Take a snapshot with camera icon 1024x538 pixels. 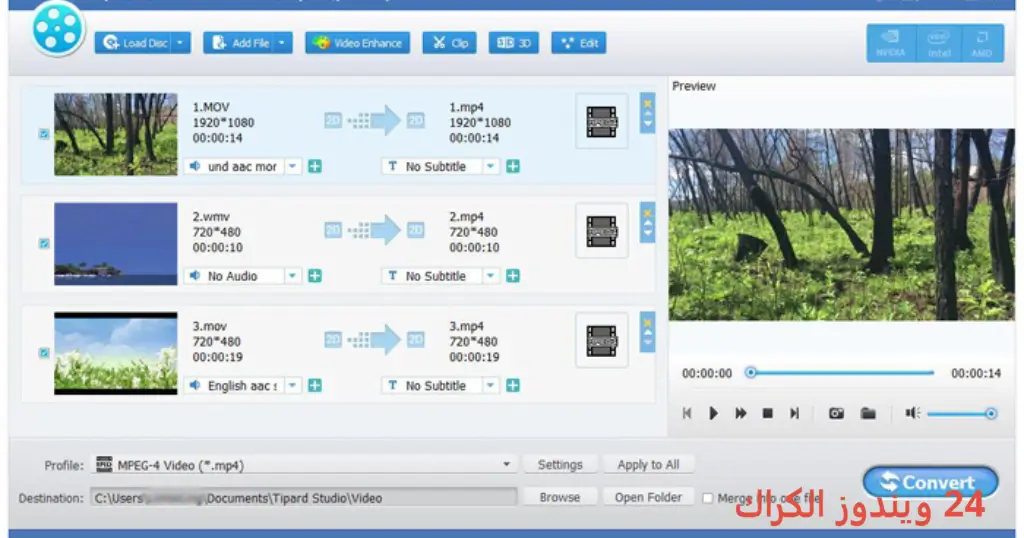[x=837, y=413]
